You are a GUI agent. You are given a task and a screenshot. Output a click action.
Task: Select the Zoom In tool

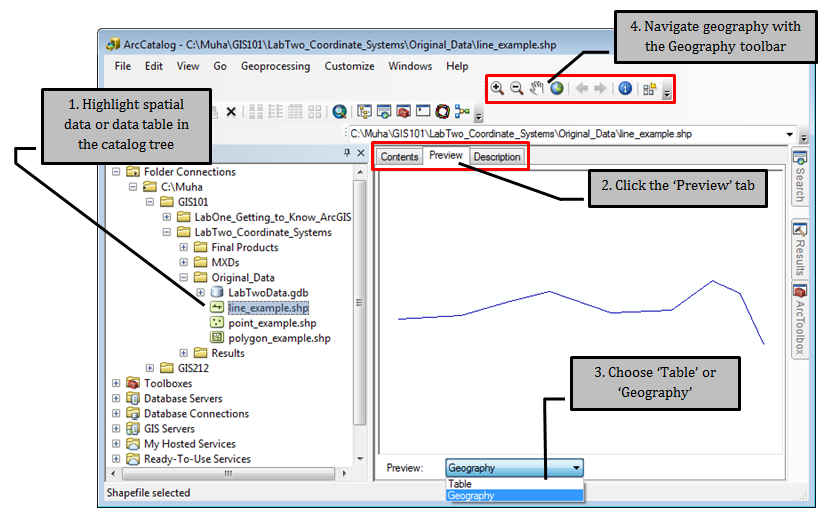497,88
